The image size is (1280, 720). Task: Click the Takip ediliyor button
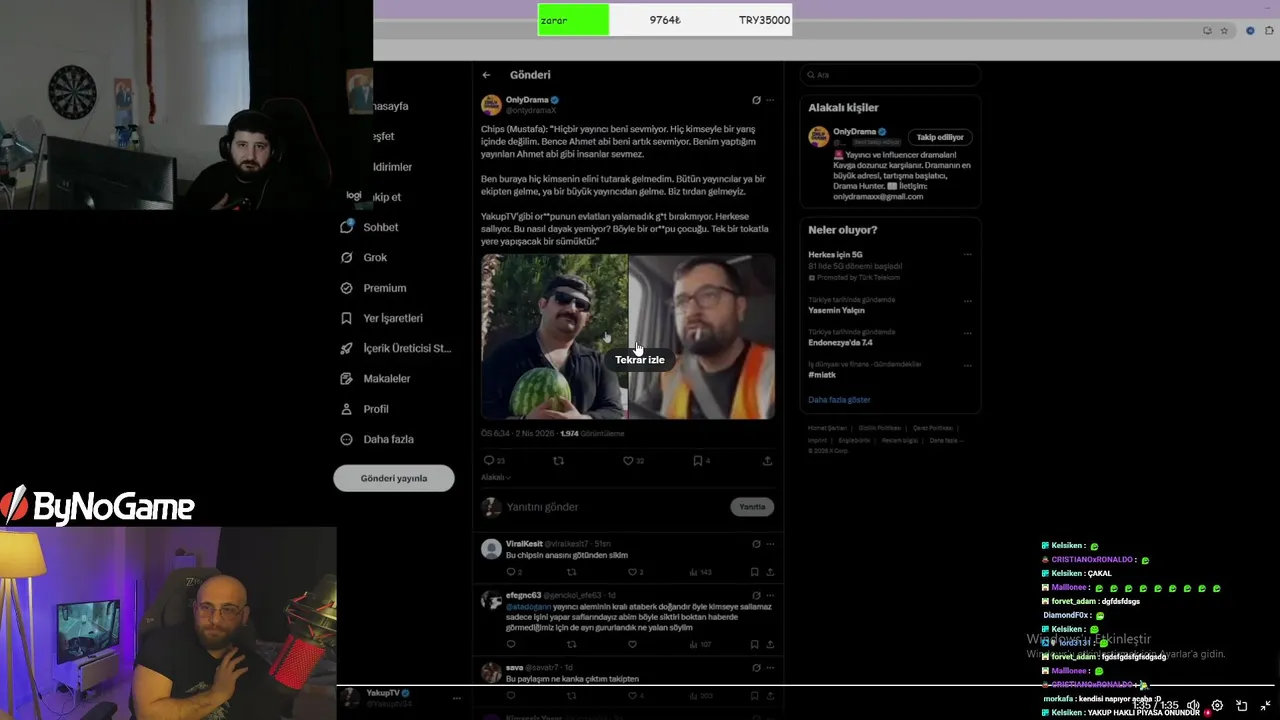click(x=940, y=137)
